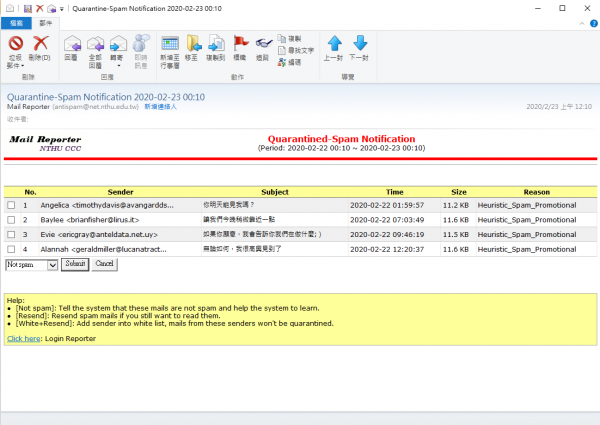Screen dimensions: 600x425
Task: Click the red X Delete icon
Action: (x=41, y=45)
